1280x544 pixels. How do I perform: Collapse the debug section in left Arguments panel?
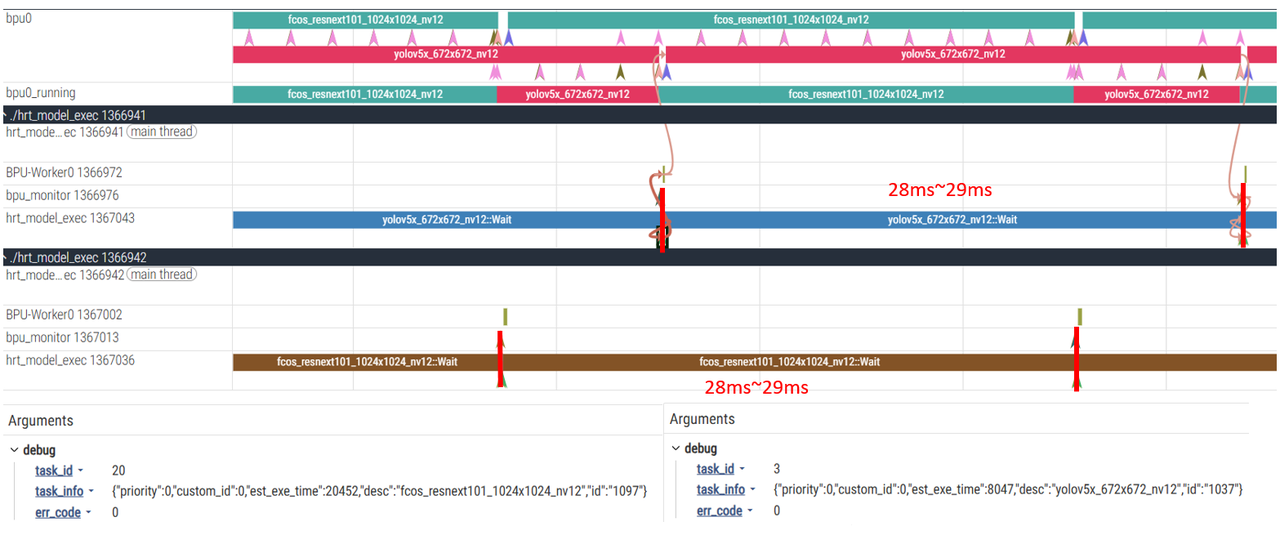tap(16, 451)
